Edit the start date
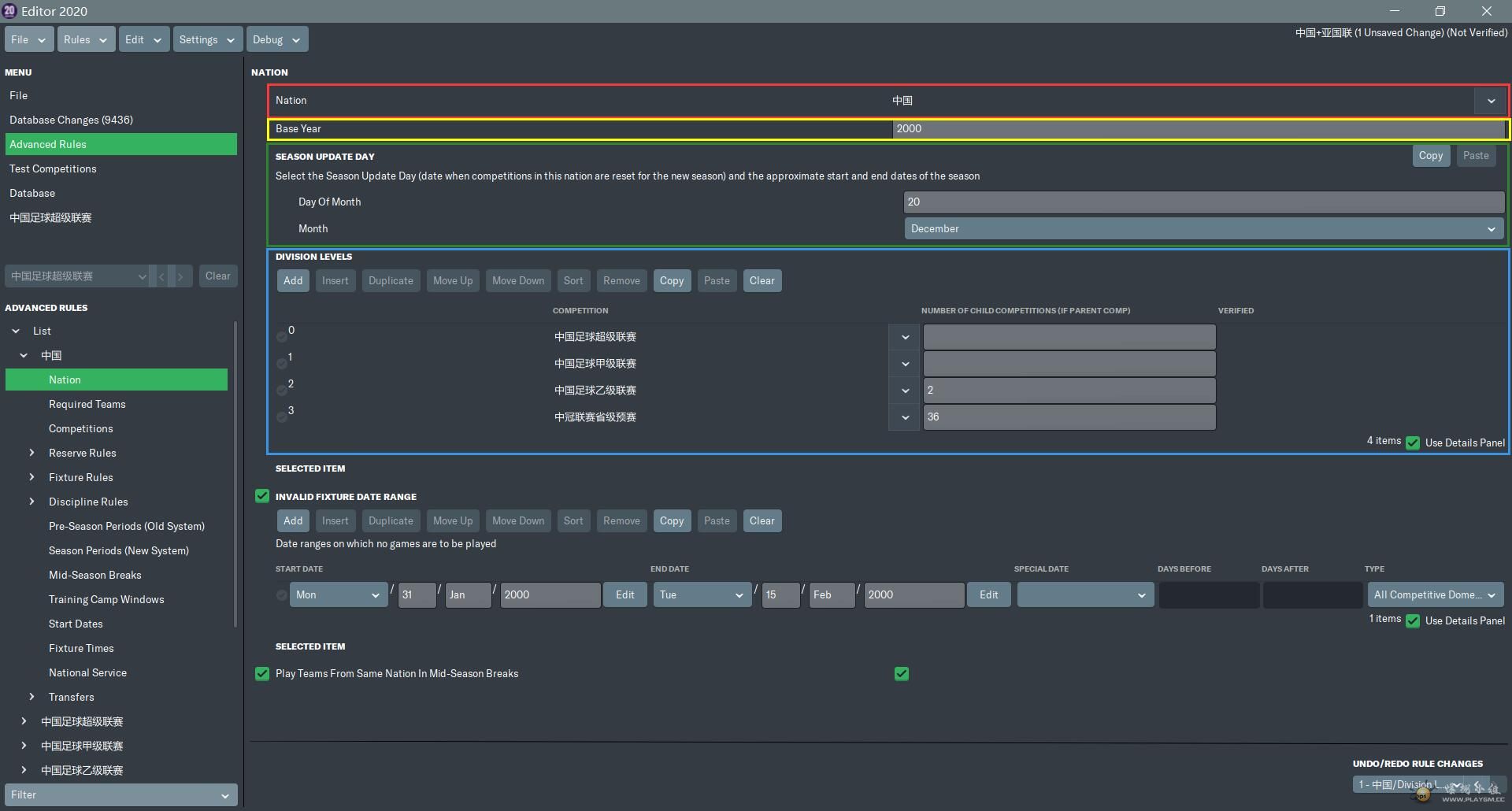Viewport: 1512px width, 811px height. (x=625, y=595)
